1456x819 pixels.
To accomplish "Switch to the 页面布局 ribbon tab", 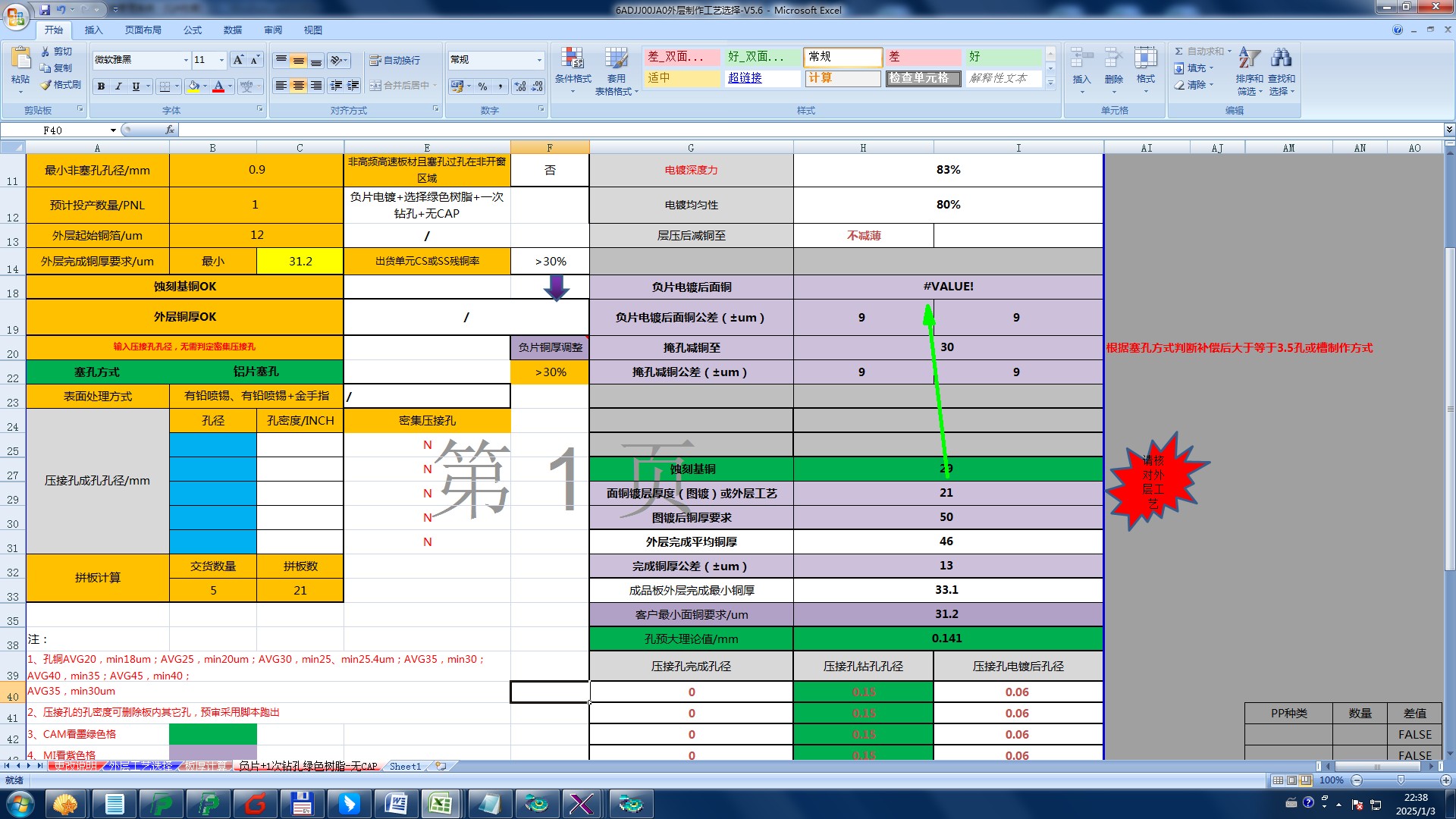I will coord(143,30).
